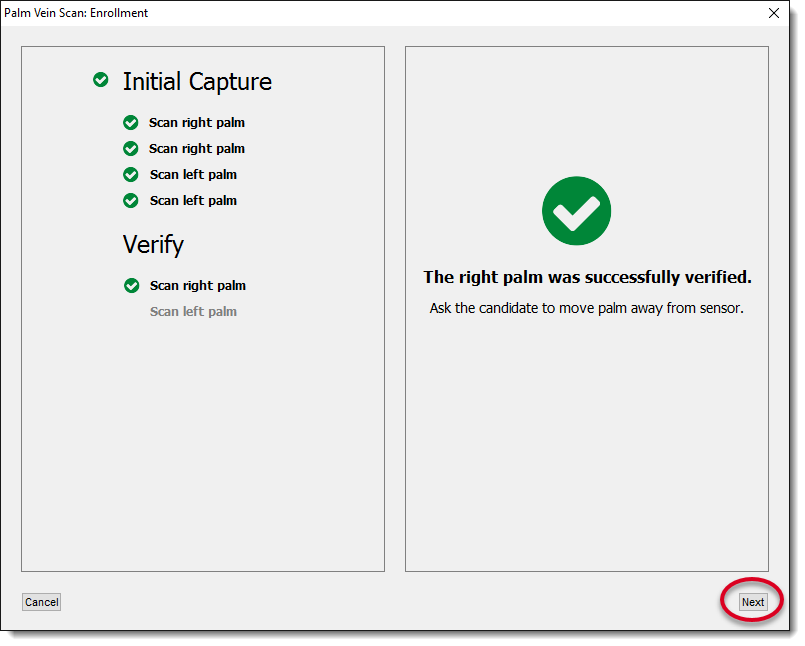The height and width of the screenshot is (646, 805).
Task: Select the Verify section heading
Action: pos(153,244)
